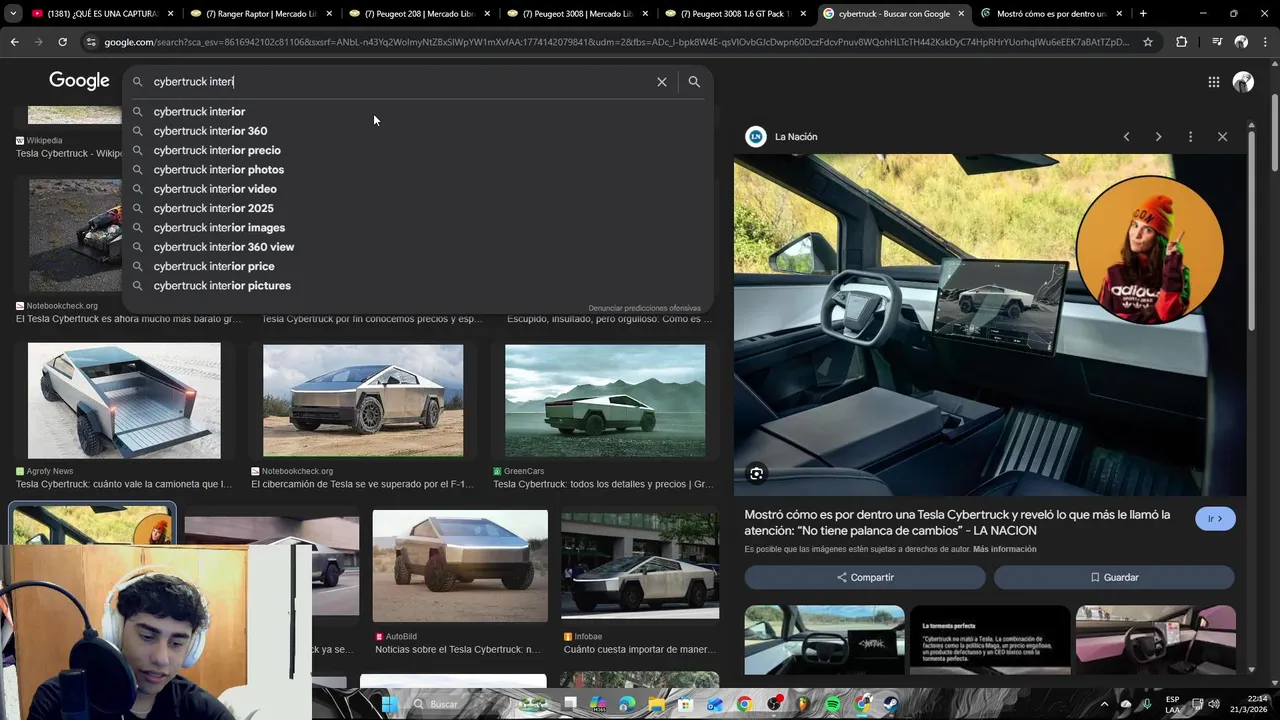The image size is (1280, 720).
Task: Open Spotify from the taskbar
Action: tap(833, 704)
